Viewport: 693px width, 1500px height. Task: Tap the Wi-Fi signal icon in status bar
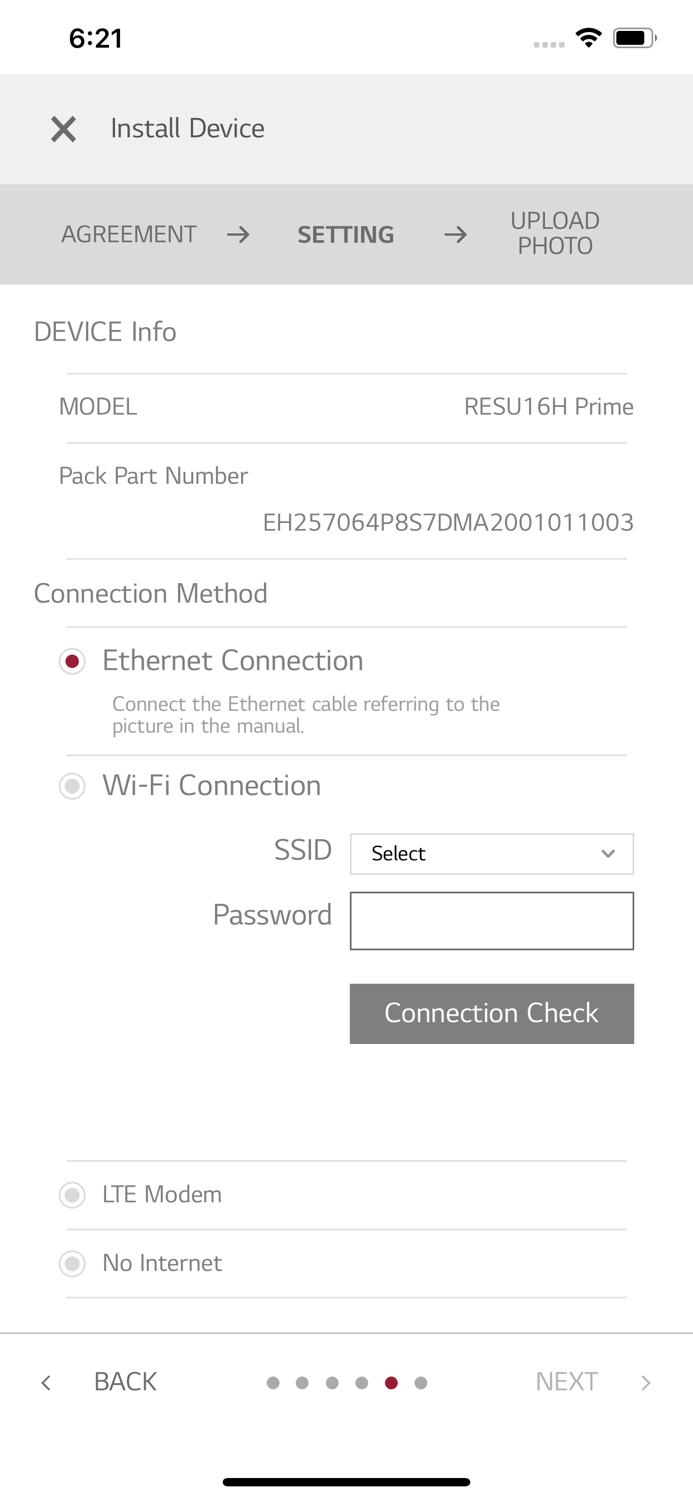[590, 36]
